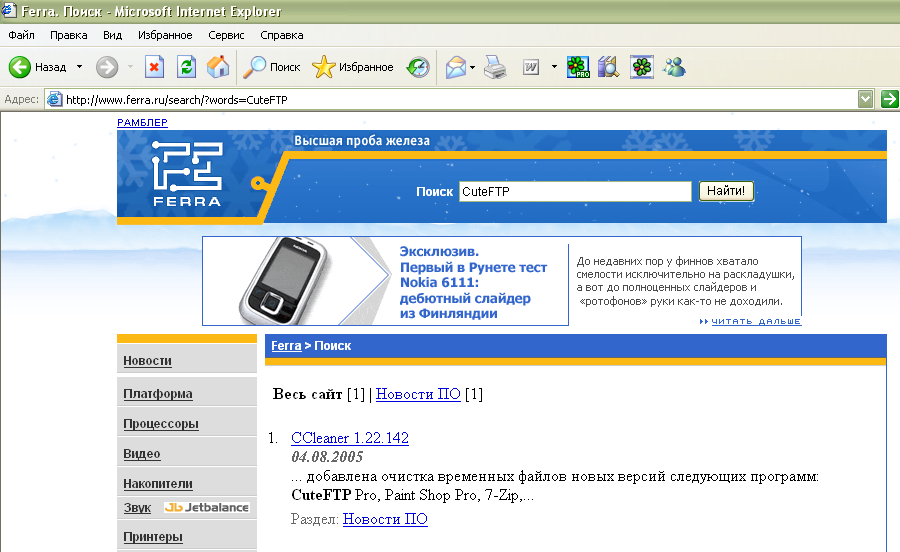Click the Mail envelope icon
This screenshot has width=900, height=552.
pos(455,67)
